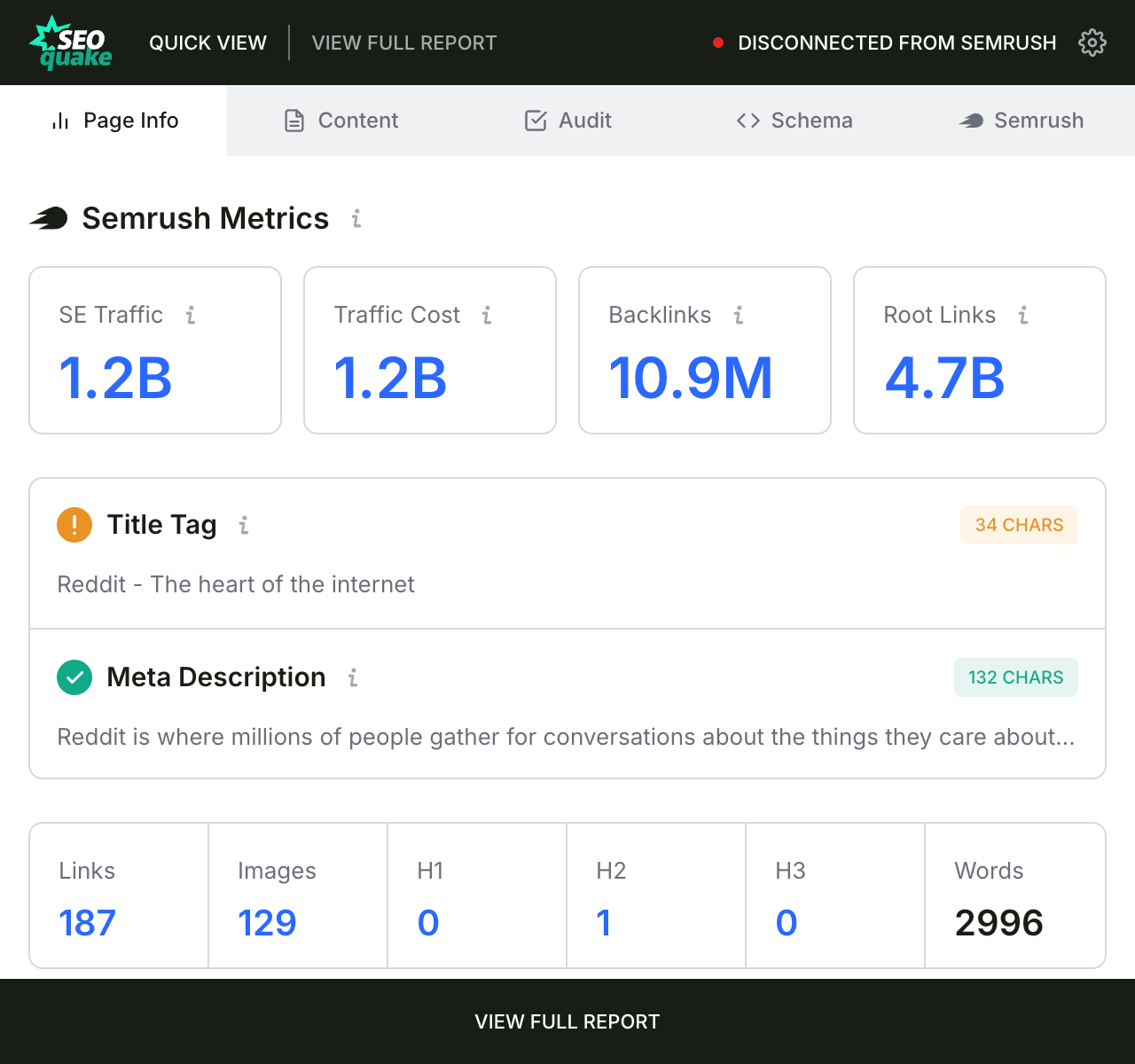Click the Links label

click(x=87, y=871)
